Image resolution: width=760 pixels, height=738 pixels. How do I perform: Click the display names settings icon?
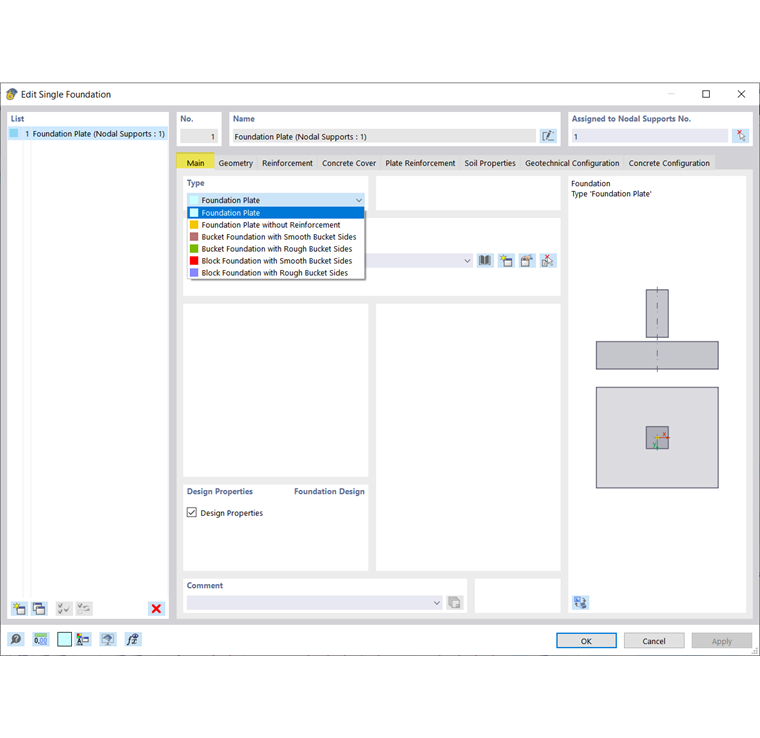pyautogui.click(x=83, y=639)
